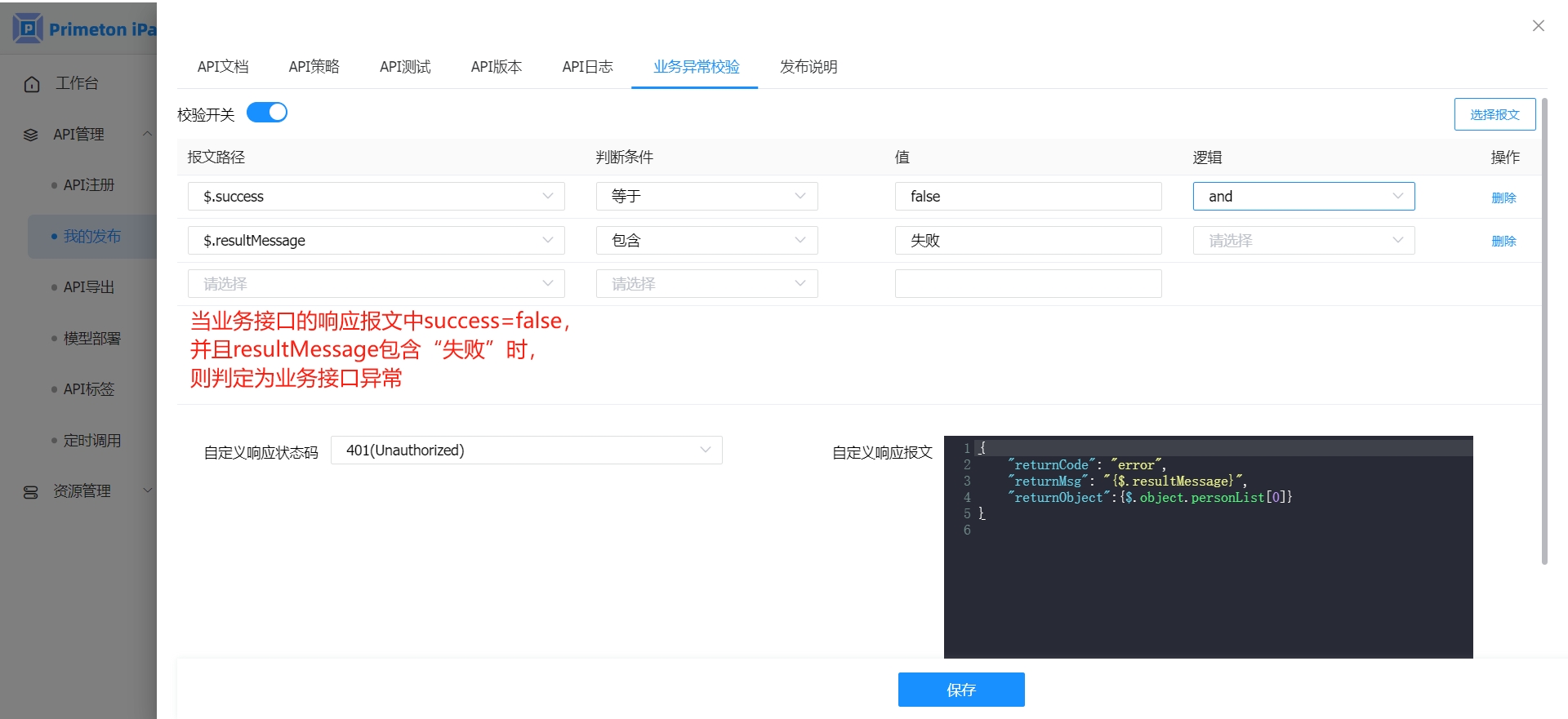Open the 工作台 home icon
The image size is (1568, 719).
pyautogui.click(x=32, y=84)
